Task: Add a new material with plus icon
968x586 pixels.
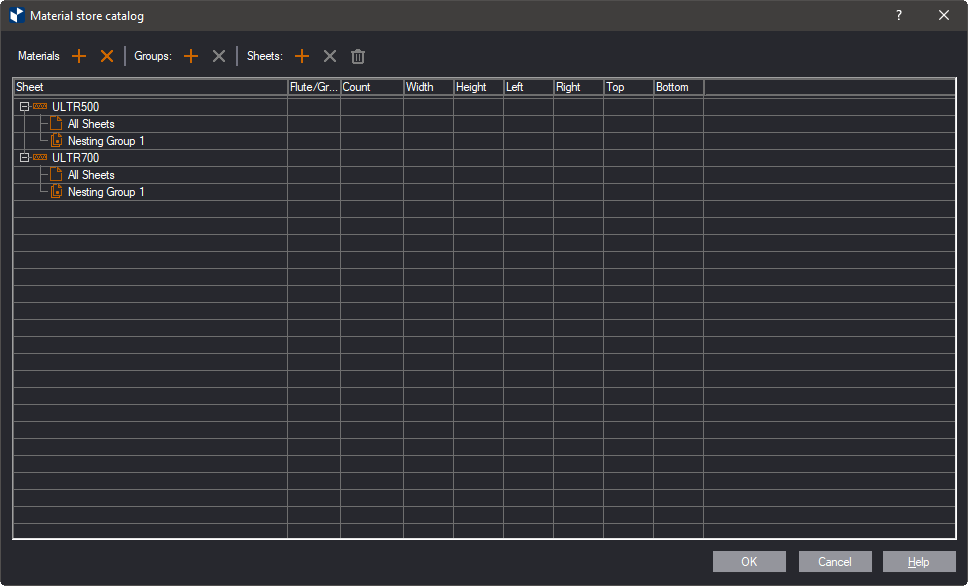Action: click(x=79, y=57)
